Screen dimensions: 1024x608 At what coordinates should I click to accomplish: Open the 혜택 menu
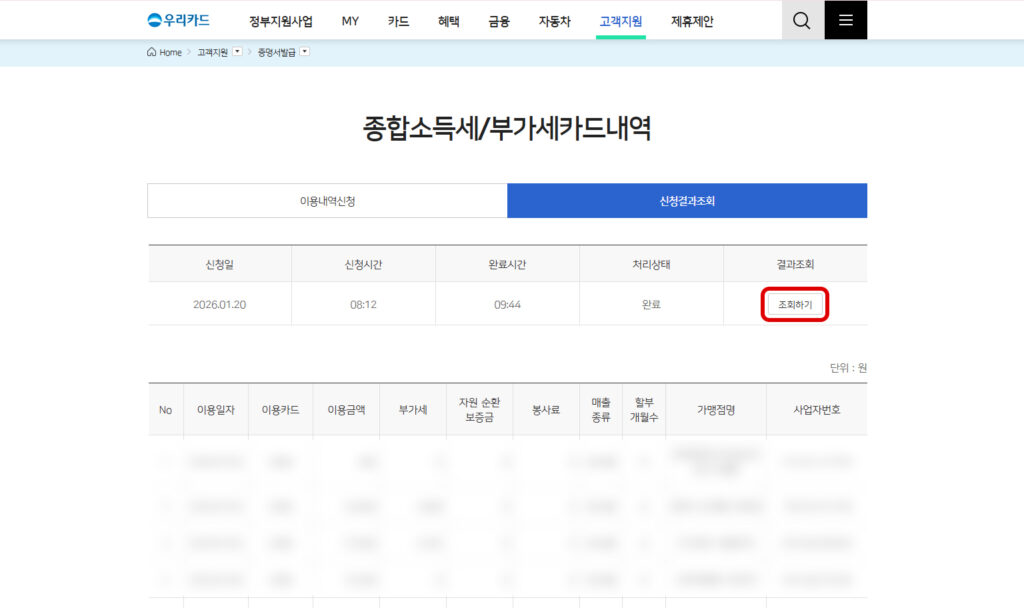coord(448,19)
